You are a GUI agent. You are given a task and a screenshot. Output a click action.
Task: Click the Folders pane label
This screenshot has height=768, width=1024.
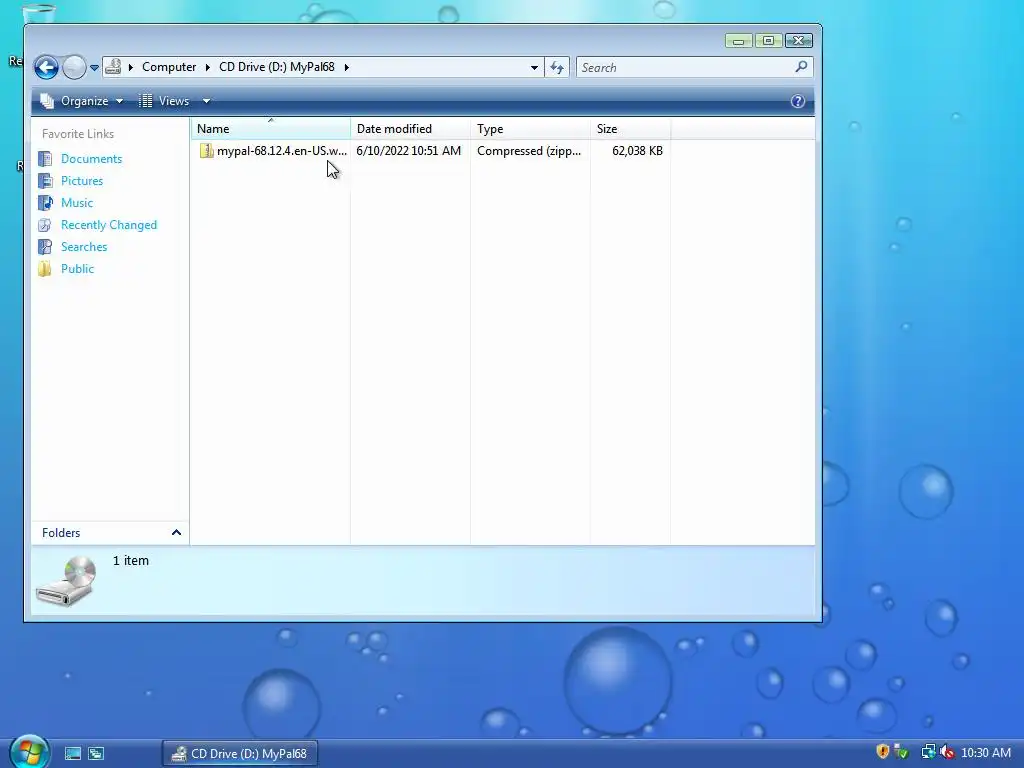pyautogui.click(x=61, y=533)
